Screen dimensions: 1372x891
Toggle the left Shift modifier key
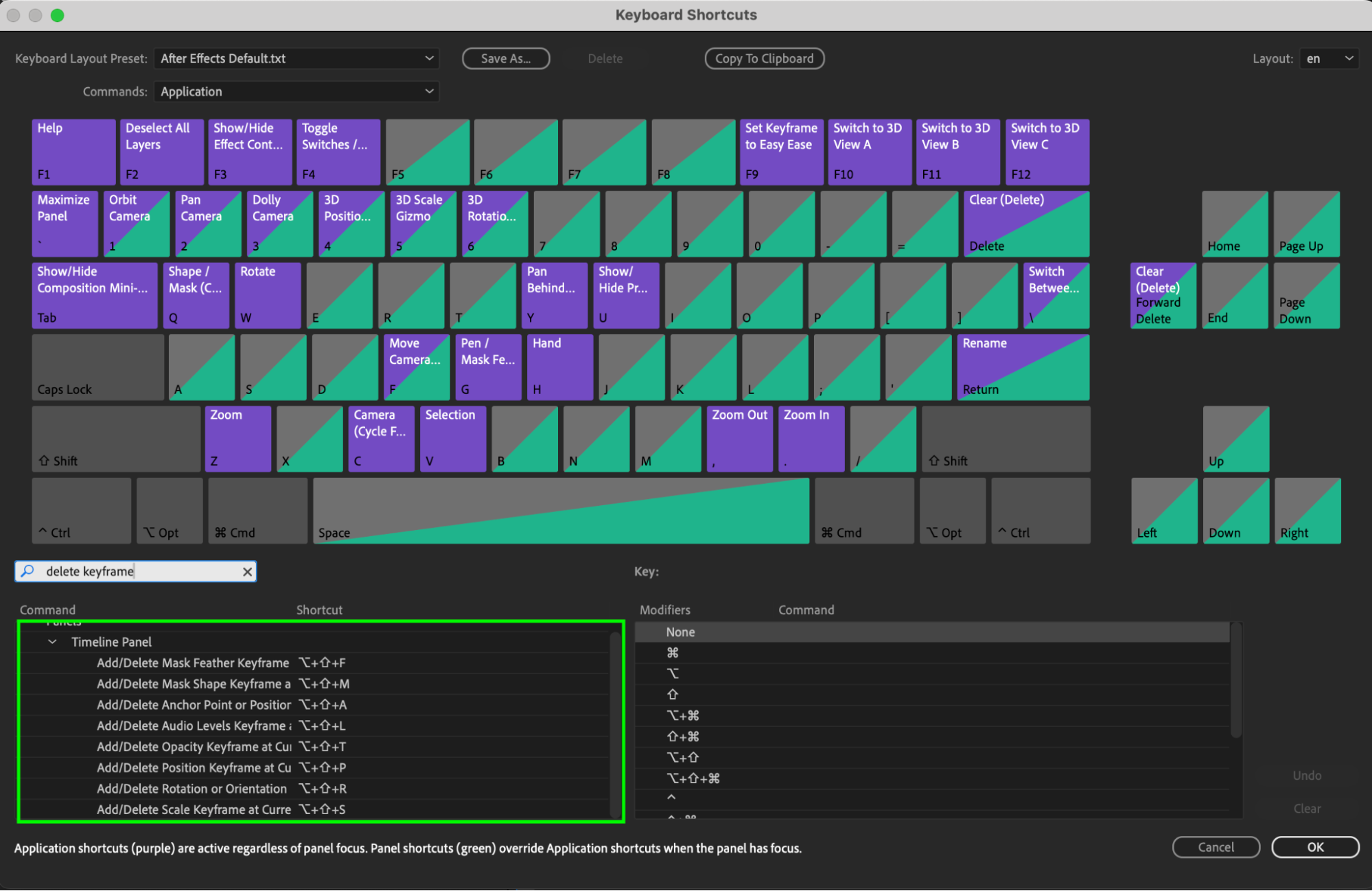115,439
